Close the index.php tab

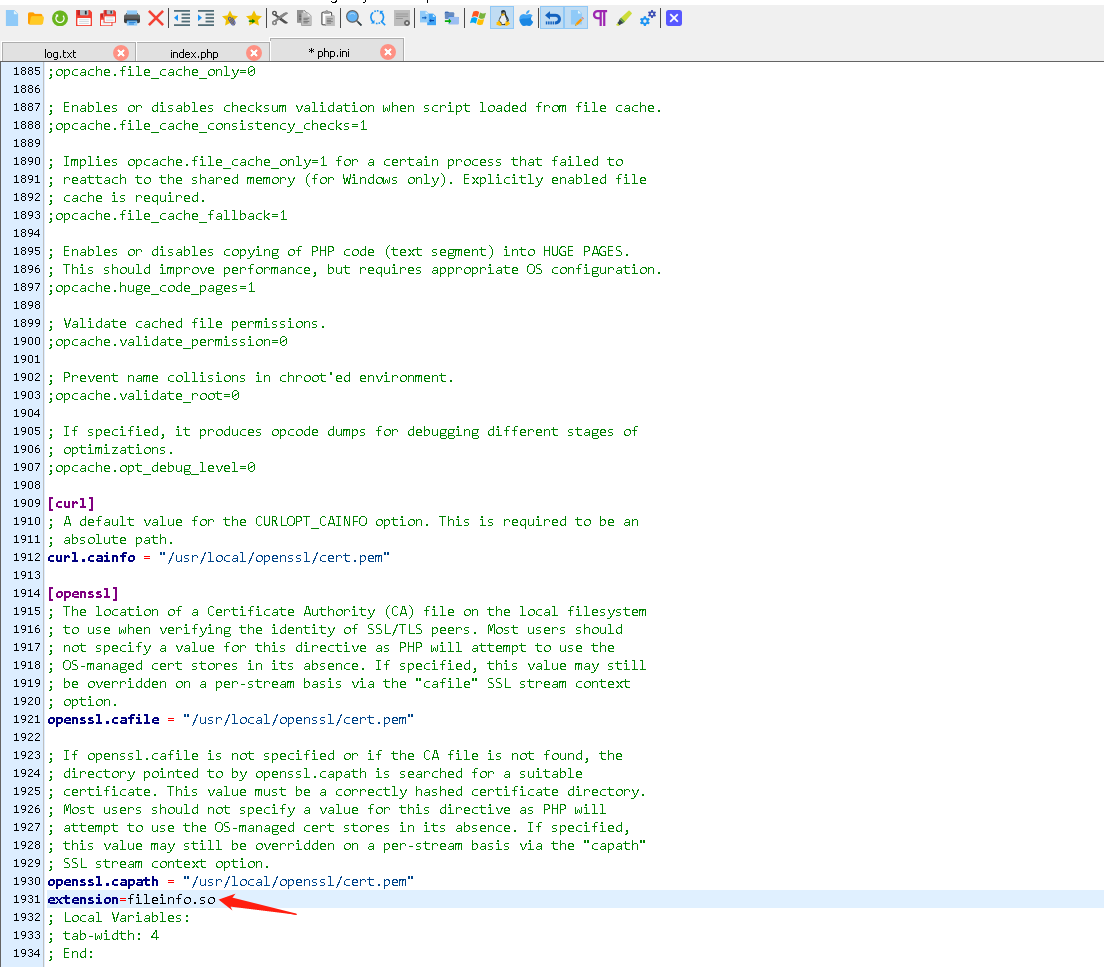tap(253, 50)
